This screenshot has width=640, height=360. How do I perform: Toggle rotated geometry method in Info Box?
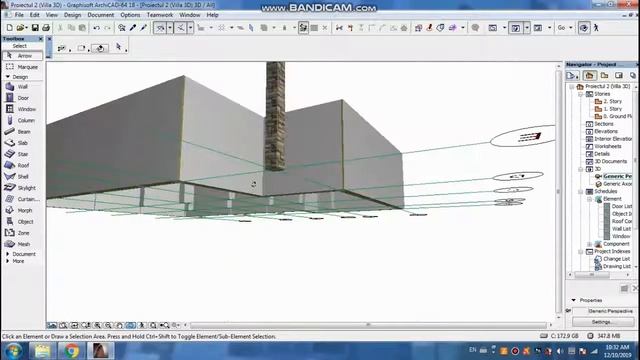pos(100,48)
